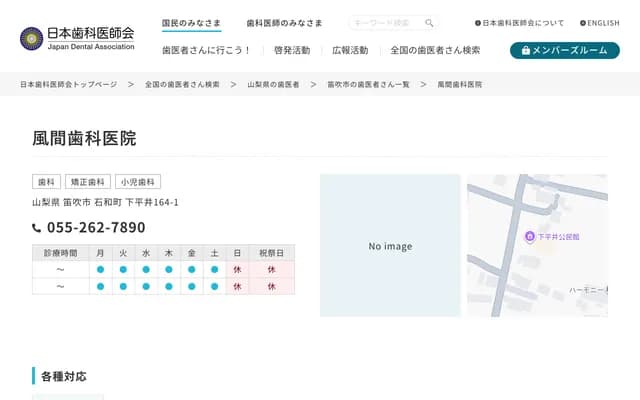This screenshot has width=640, height=400.
Task: Open 全国の歯医者さん検索 in navigation bar
Action: tap(435, 50)
